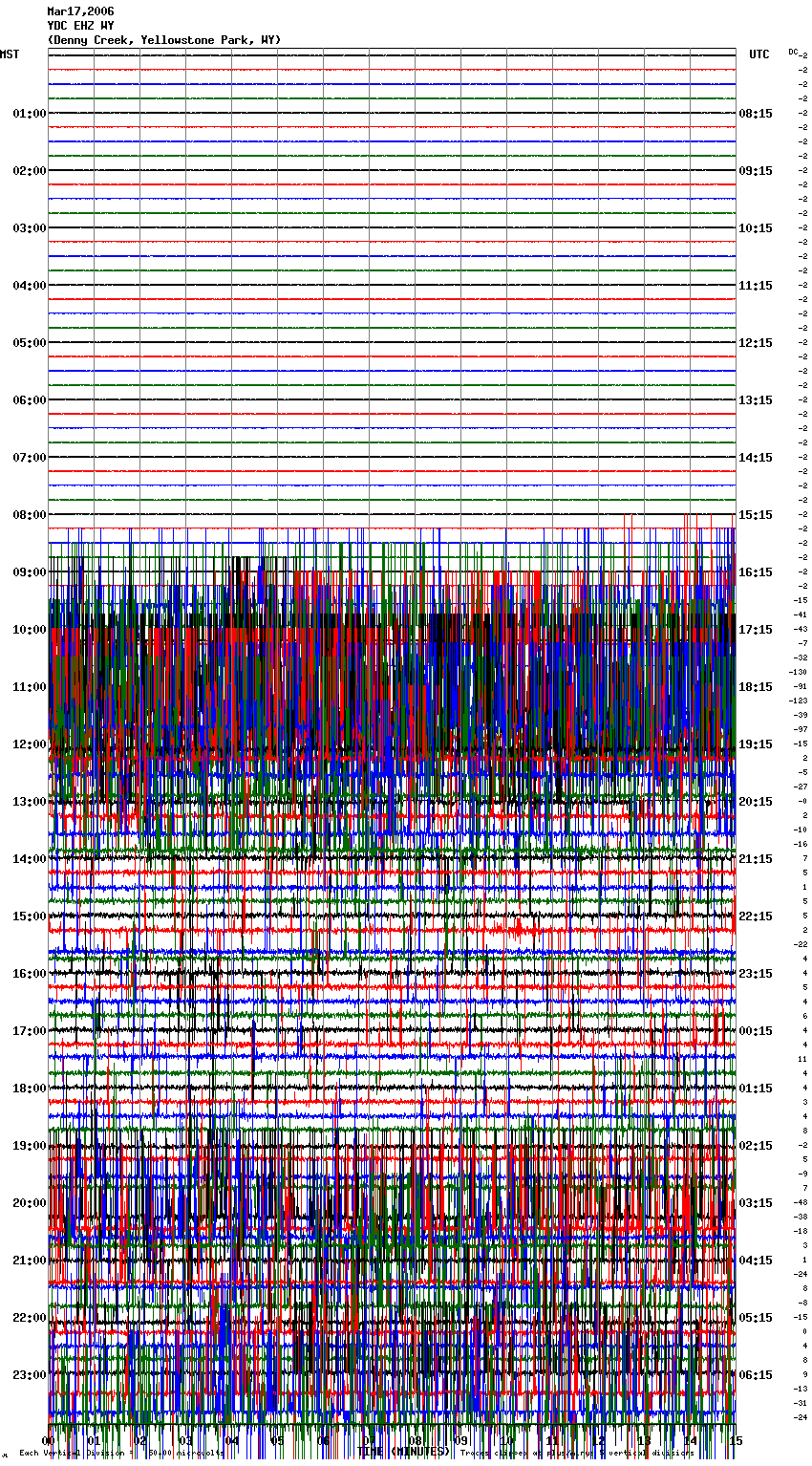Image resolution: width=812 pixels, height=1466 pixels.
Task: Click the MST timezone header
Action: [x=10, y=54]
